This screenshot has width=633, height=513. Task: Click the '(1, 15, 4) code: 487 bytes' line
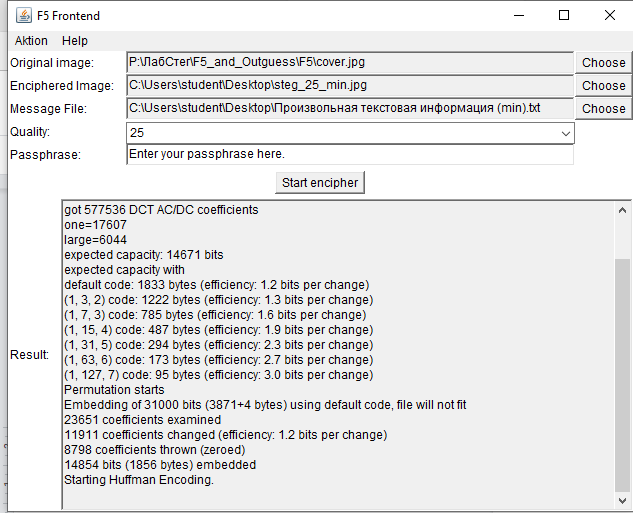pyautogui.click(x=219, y=330)
